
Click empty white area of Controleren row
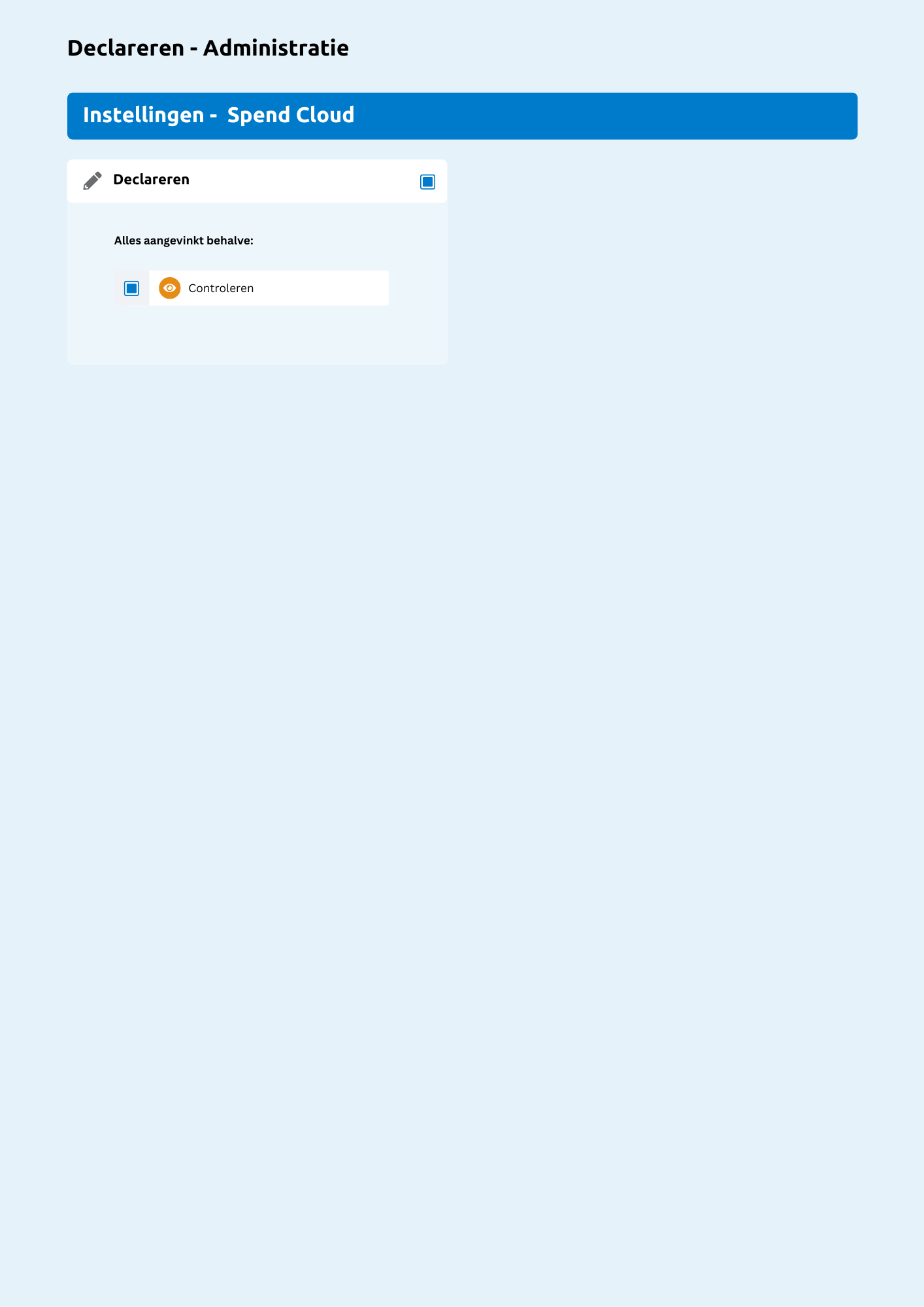coord(320,288)
